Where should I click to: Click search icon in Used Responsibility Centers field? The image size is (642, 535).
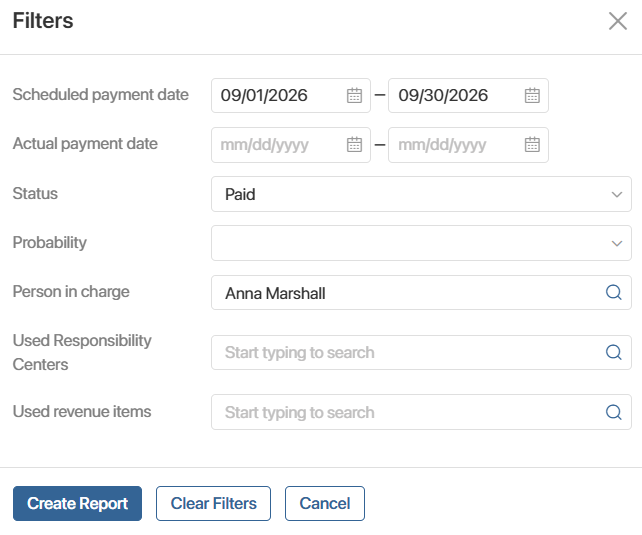[613, 352]
